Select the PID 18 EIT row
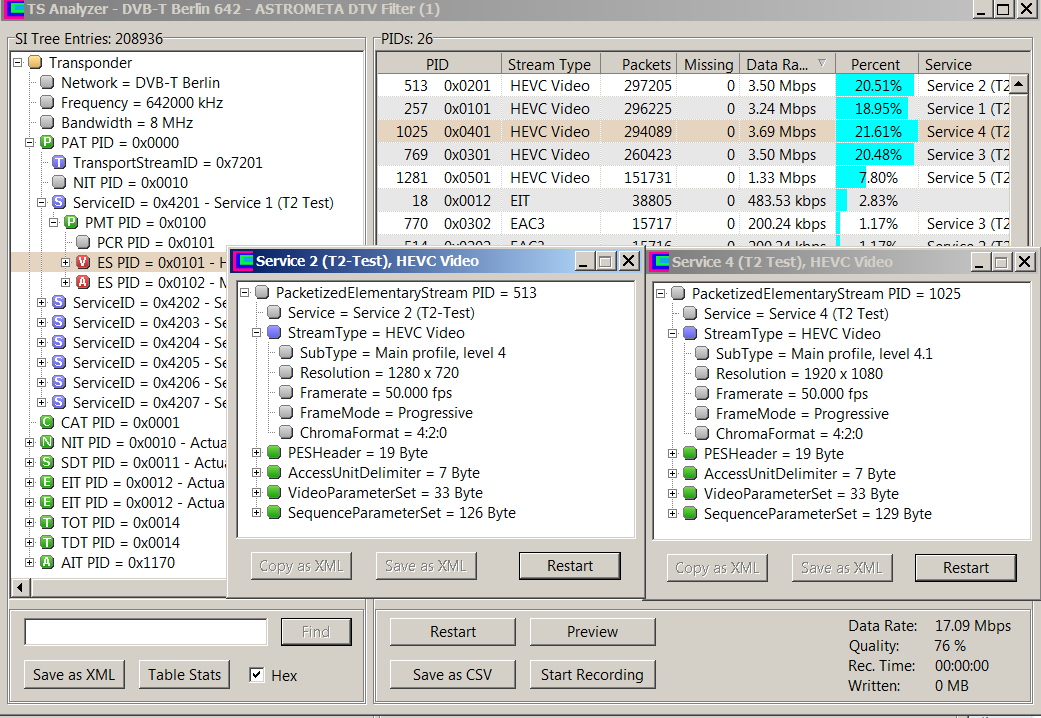 pyautogui.click(x=694, y=201)
